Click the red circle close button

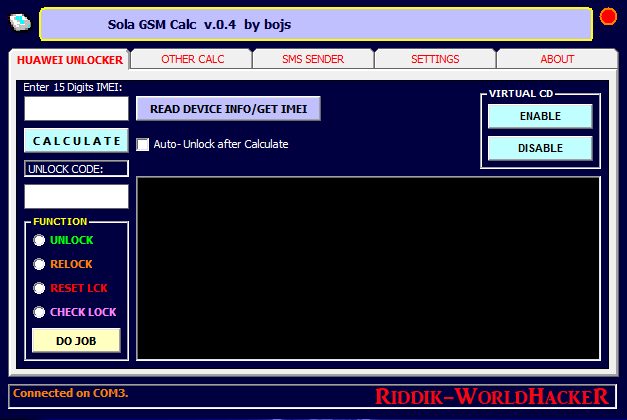[608, 16]
